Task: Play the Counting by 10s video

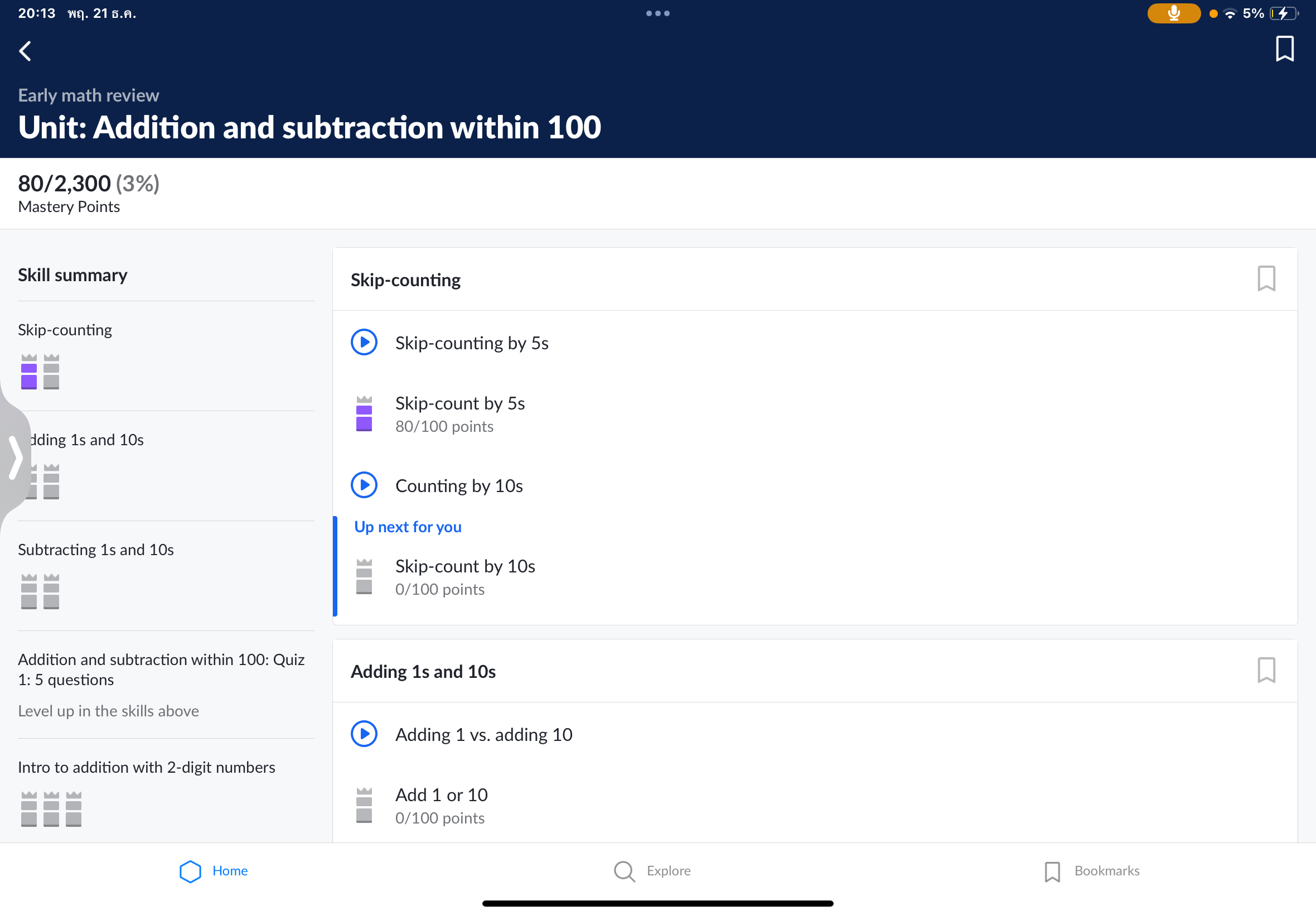Action: pyautogui.click(x=364, y=485)
